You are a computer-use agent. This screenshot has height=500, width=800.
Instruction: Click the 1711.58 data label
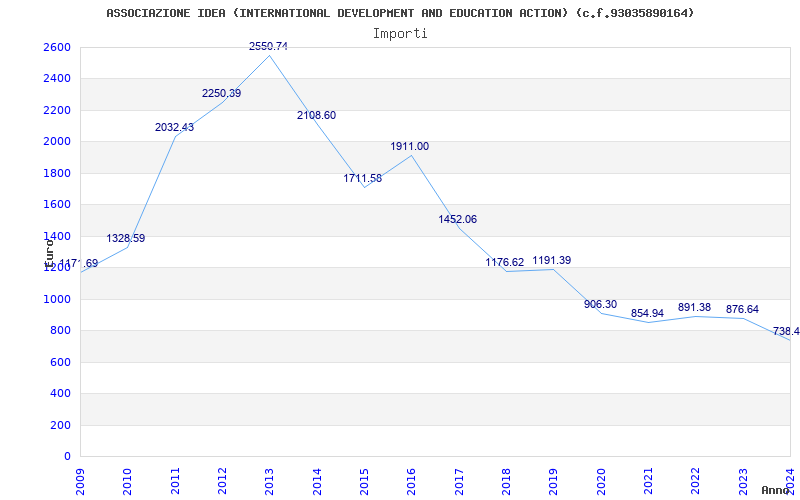[362, 179]
